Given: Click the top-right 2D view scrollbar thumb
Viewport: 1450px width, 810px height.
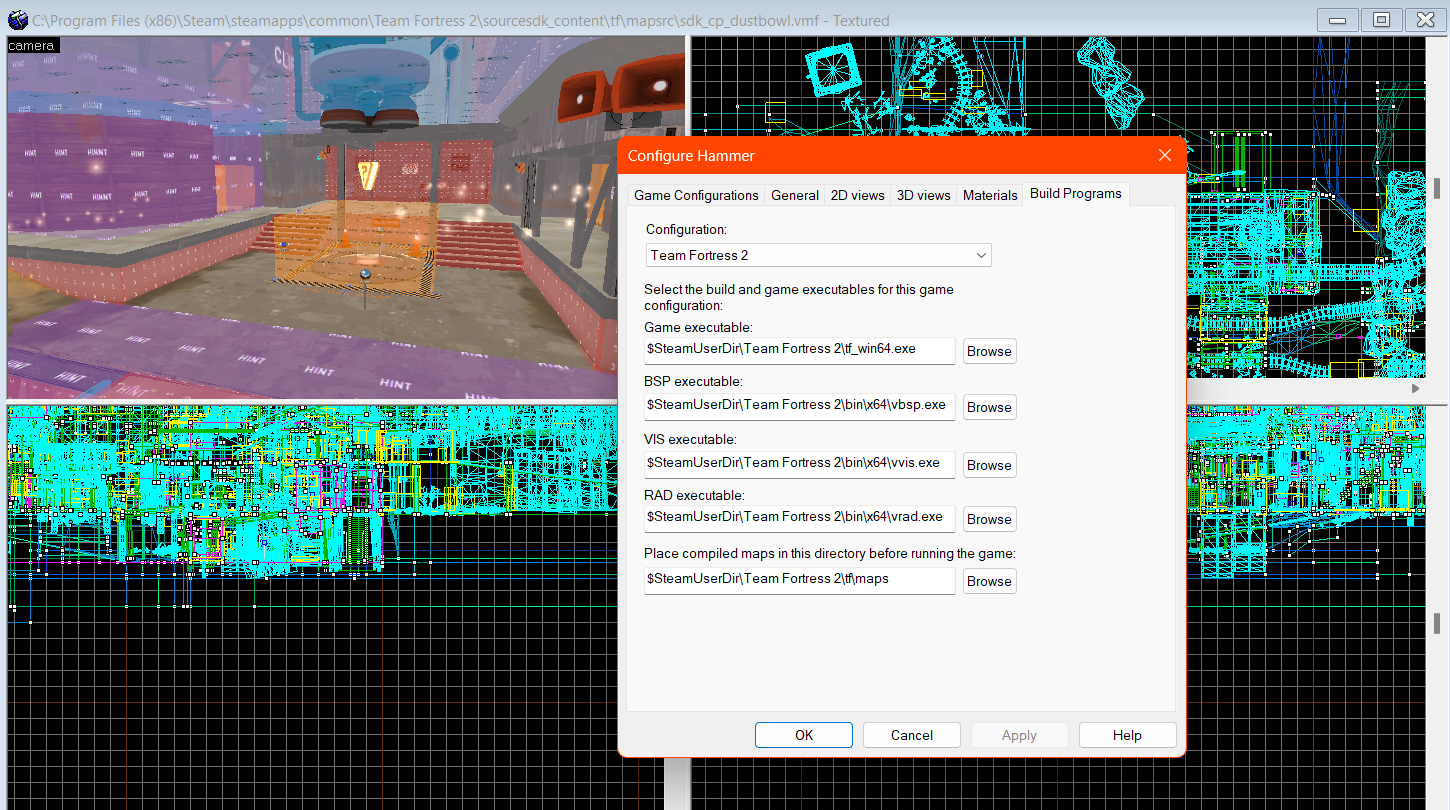Looking at the screenshot, I should tap(1437, 188).
